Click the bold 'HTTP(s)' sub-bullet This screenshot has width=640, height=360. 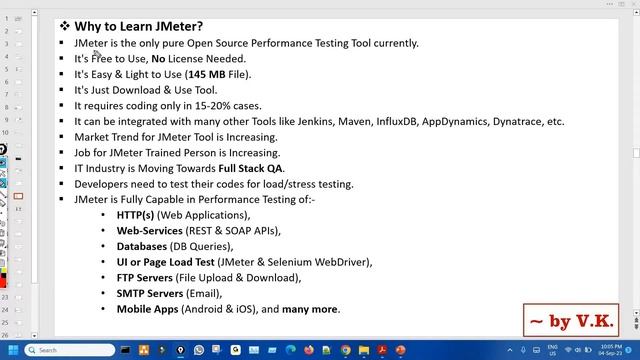[136, 216]
